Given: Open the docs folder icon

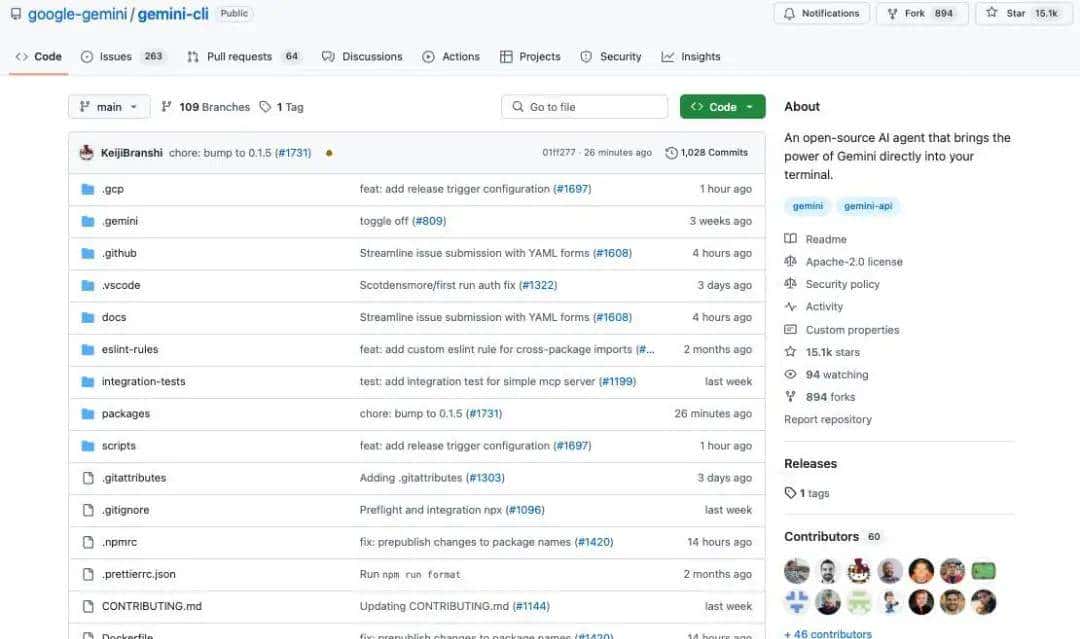Looking at the screenshot, I should [87, 317].
